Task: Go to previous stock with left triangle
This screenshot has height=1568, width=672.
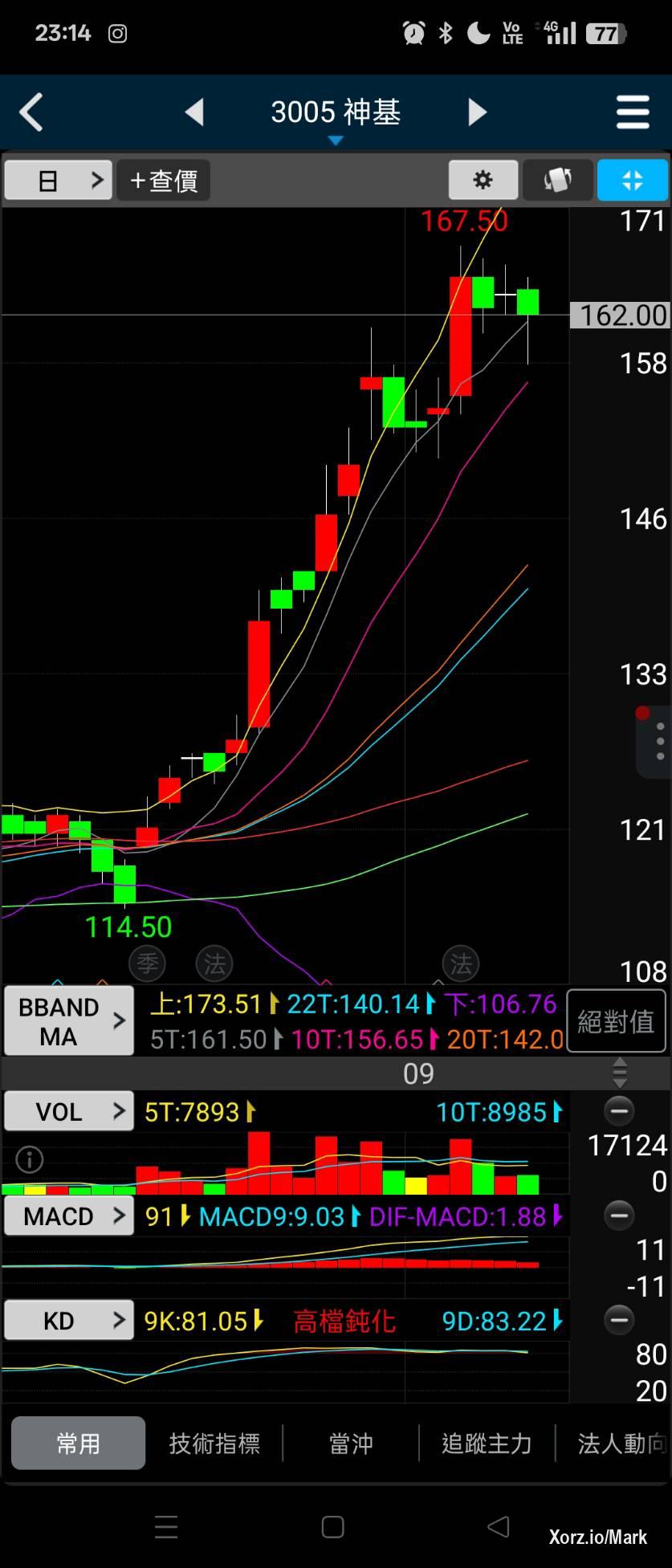Action: (194, 112)
